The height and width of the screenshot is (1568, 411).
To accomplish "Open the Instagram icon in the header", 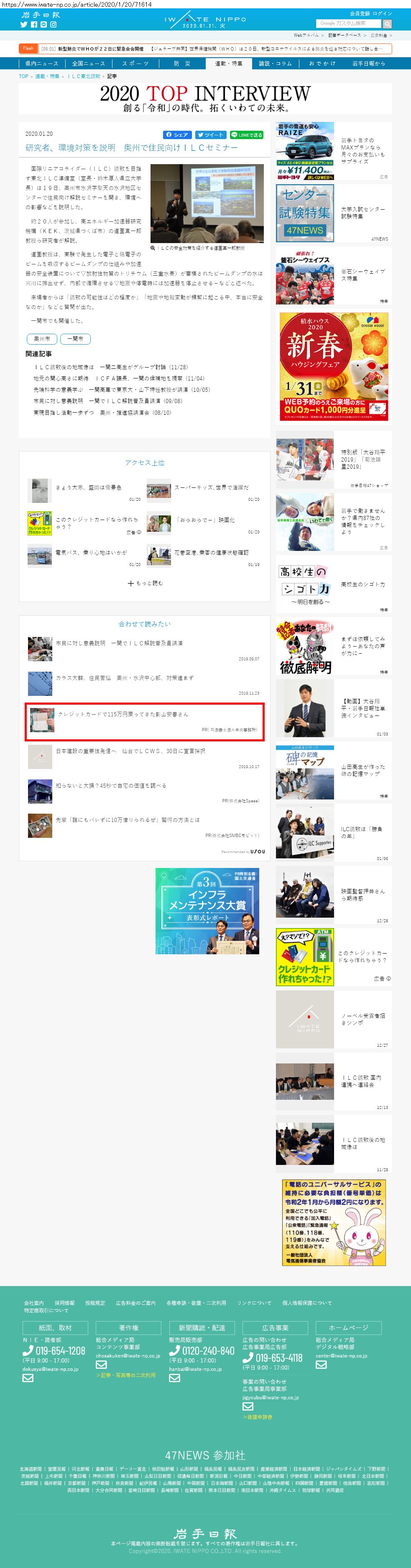I will (x=53, y=25).
